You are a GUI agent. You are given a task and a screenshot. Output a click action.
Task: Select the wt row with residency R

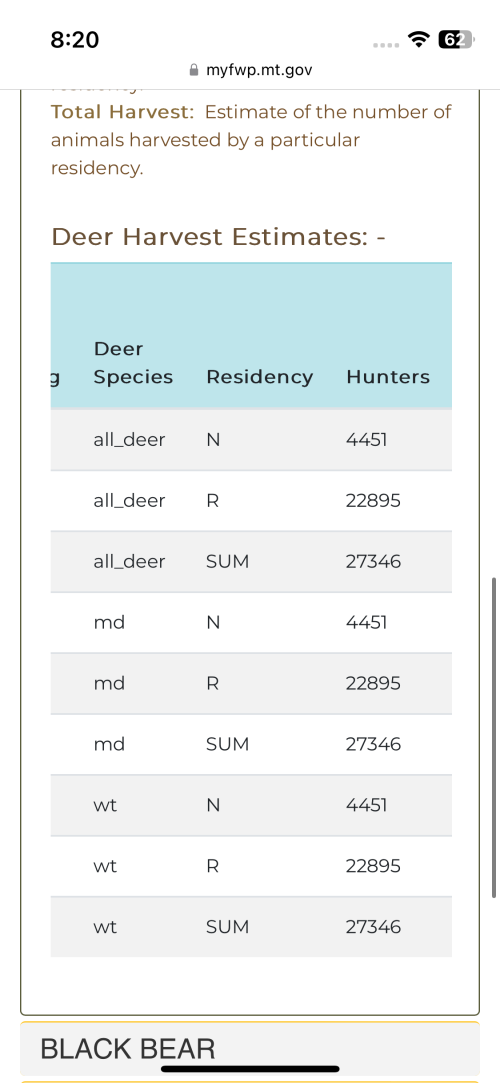(x=251, y=866)
